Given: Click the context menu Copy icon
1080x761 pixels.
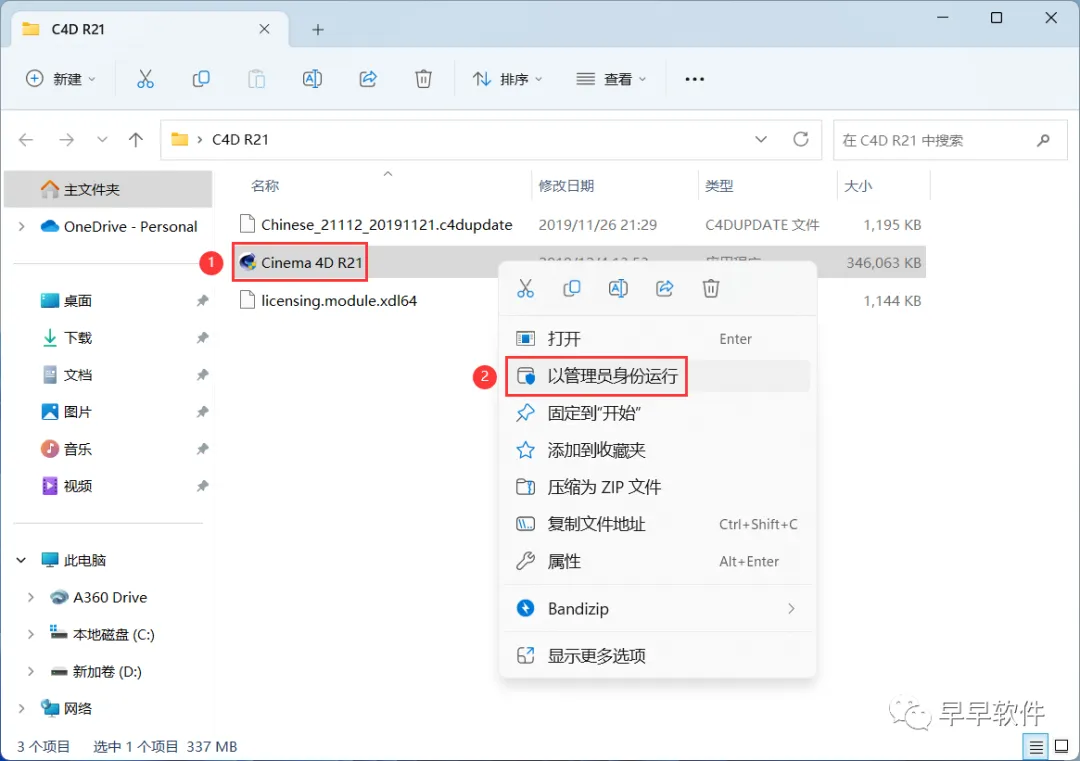Looking at the screenshot, I should pyautogui.click(x=572, y=289).
